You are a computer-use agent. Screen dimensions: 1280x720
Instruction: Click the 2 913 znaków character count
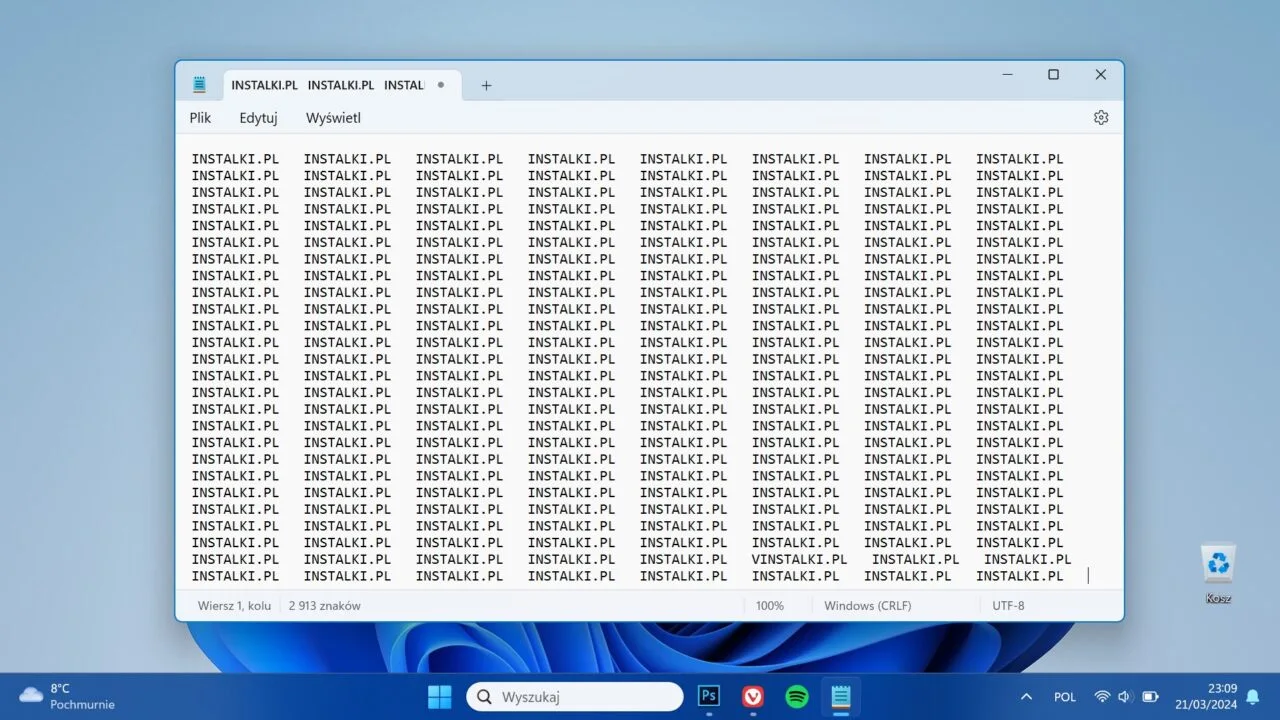[x=325, y=606]
